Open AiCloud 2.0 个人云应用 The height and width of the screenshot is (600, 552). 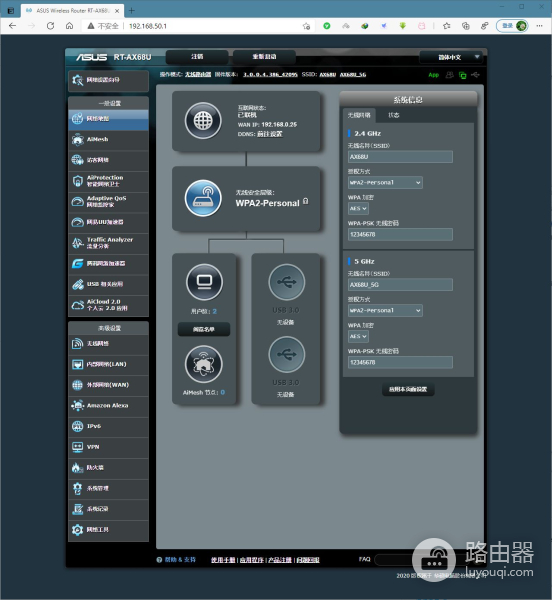pos(108,305)
